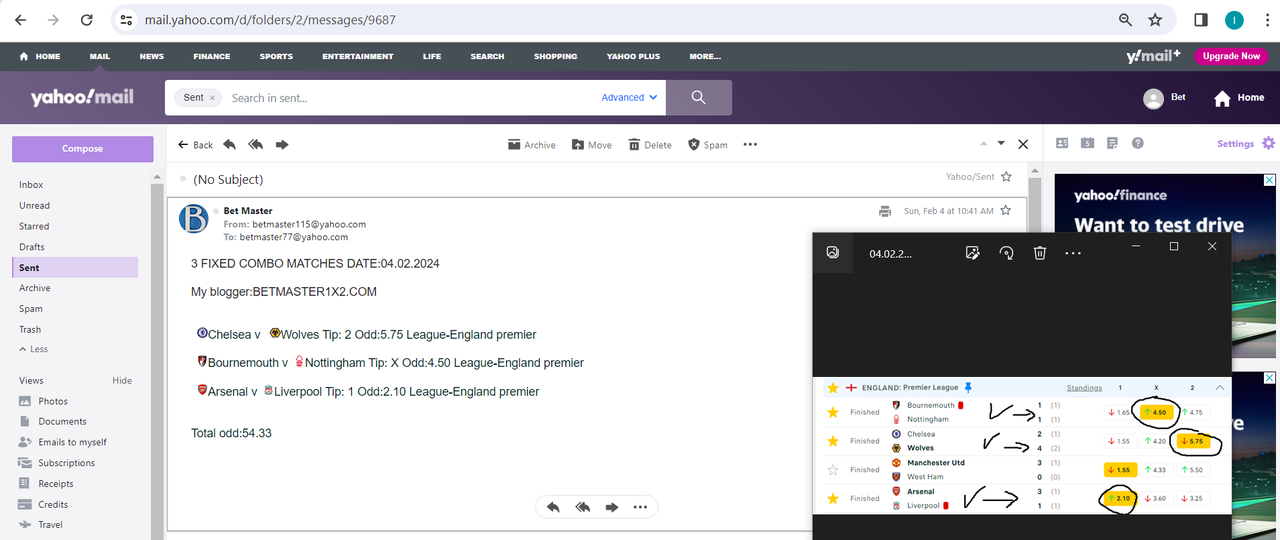Viewport: 1280px width, 540px height.
Task: Toggle the unread dot beside (No Subject)
Action: pos(183,179)
